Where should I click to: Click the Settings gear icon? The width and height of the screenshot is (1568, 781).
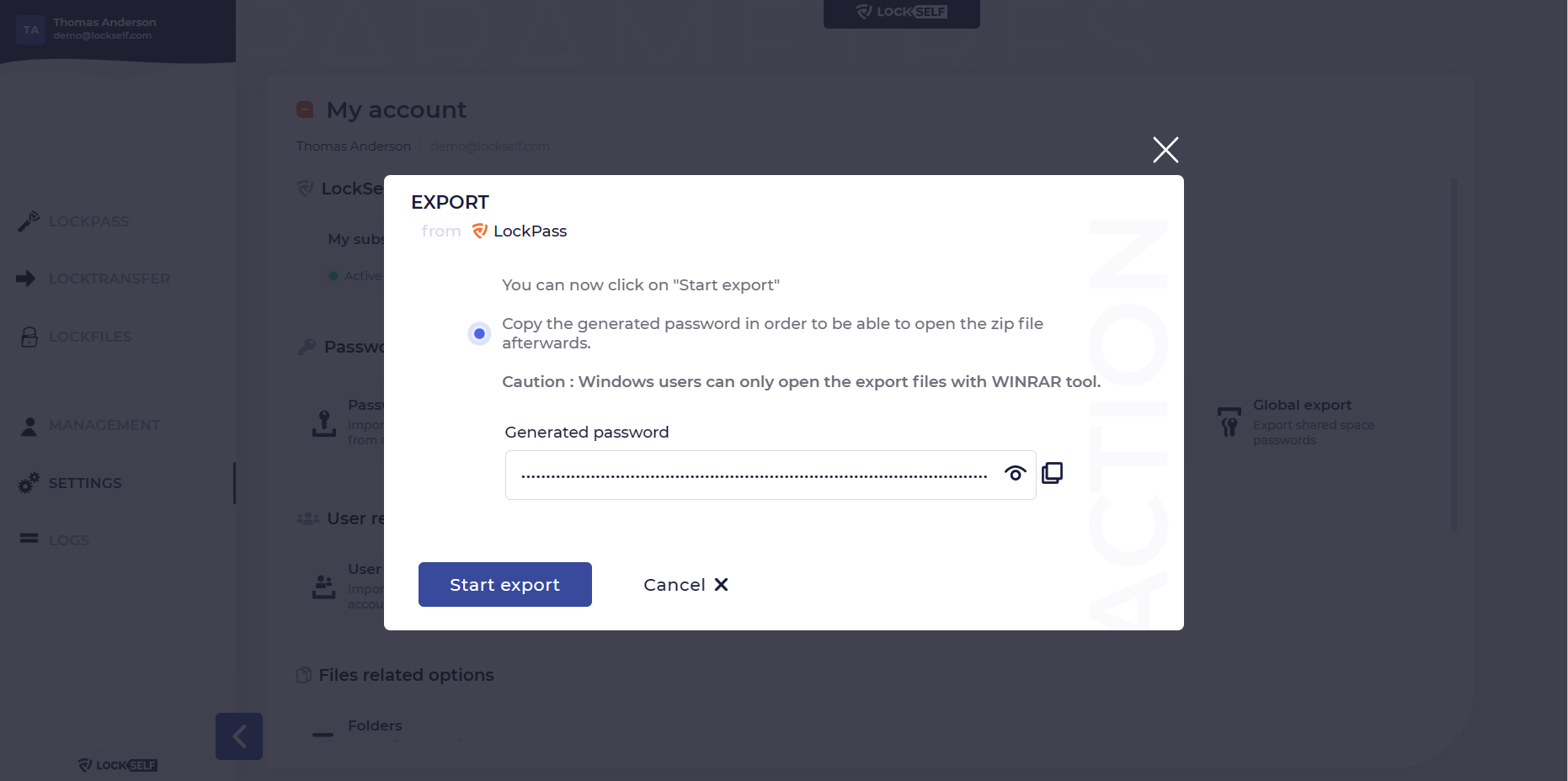click(28, 483)
